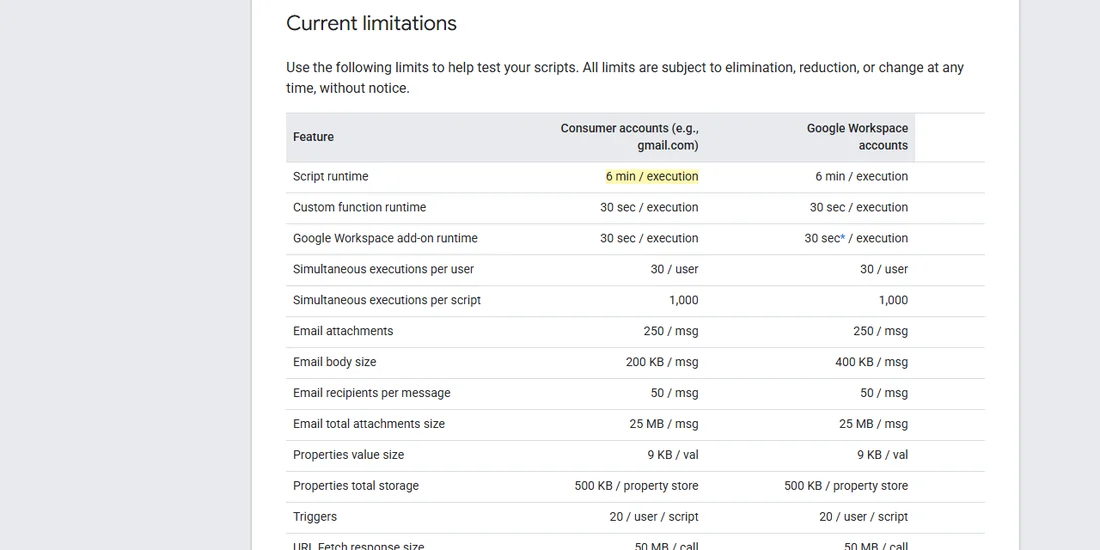Screen dimensions: 1100x550
Task: Click the asterisk link after 30 sec
Action: pyautogui.click(x=843, y=237)
